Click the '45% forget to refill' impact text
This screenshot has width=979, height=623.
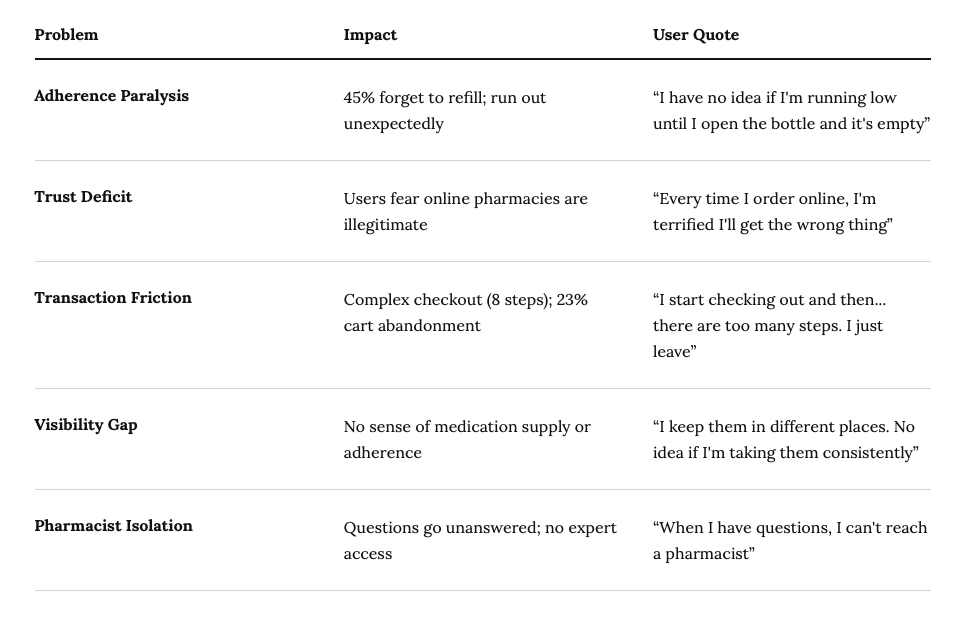click(x=445, y=110)
